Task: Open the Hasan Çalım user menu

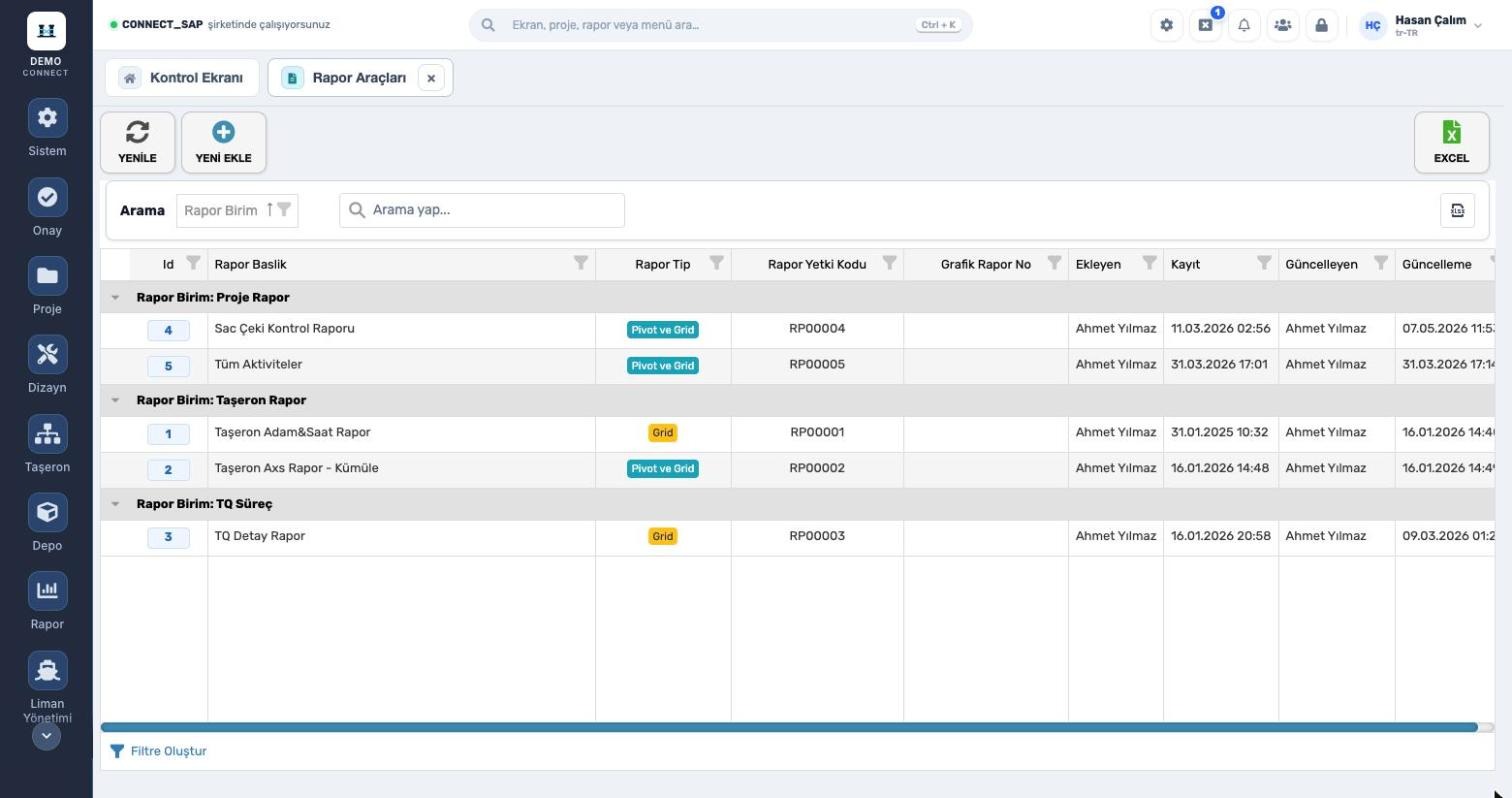Action: [1421, 25]
